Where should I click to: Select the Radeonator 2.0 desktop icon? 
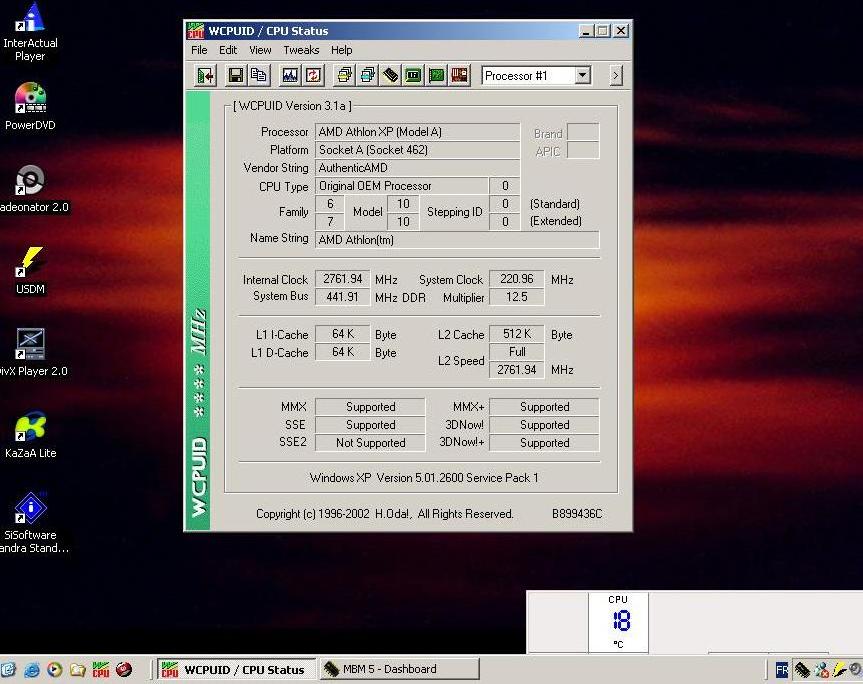(x=31, y=189)
